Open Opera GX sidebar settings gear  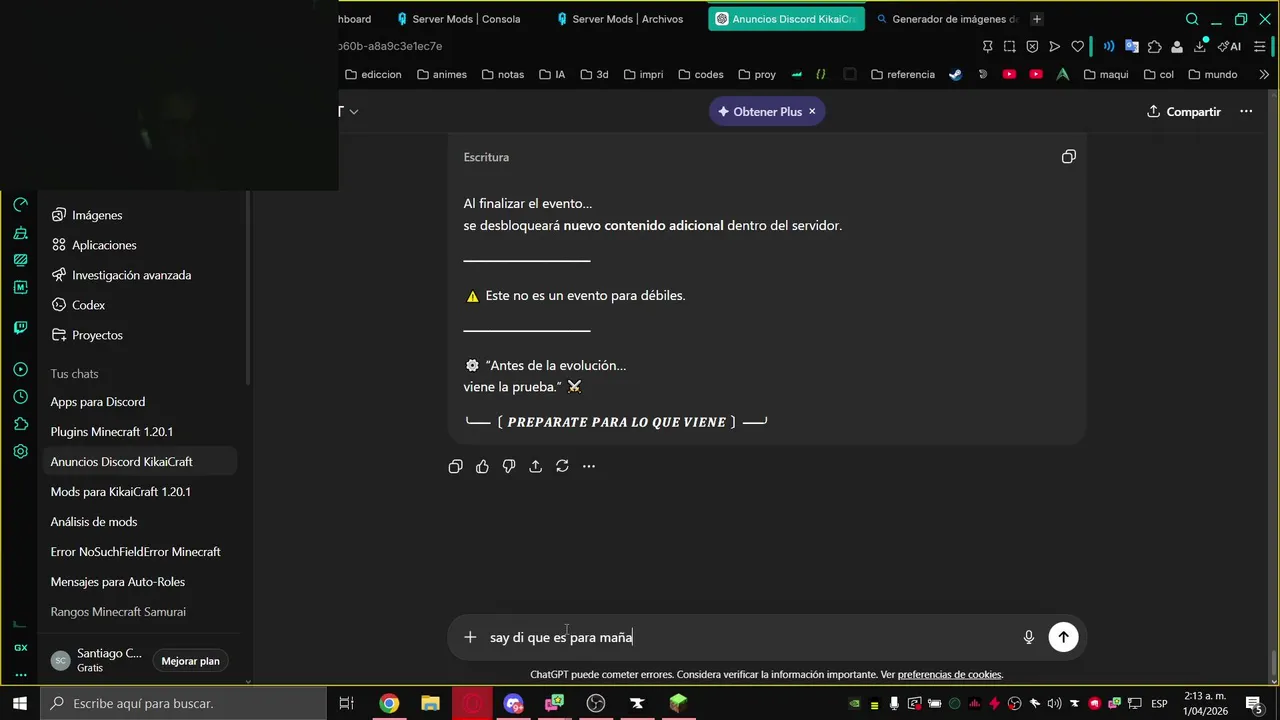tap(20, 451)
